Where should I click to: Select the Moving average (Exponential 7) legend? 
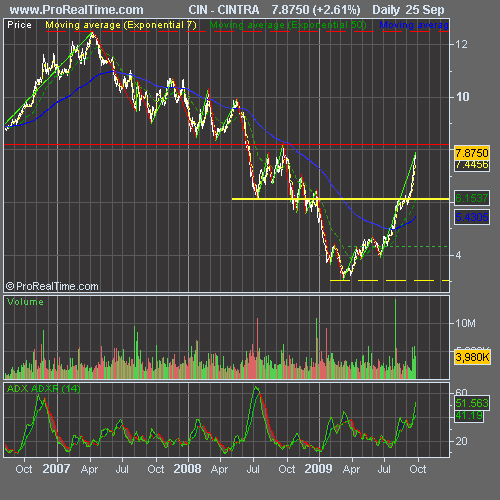(x=121, y=25)
